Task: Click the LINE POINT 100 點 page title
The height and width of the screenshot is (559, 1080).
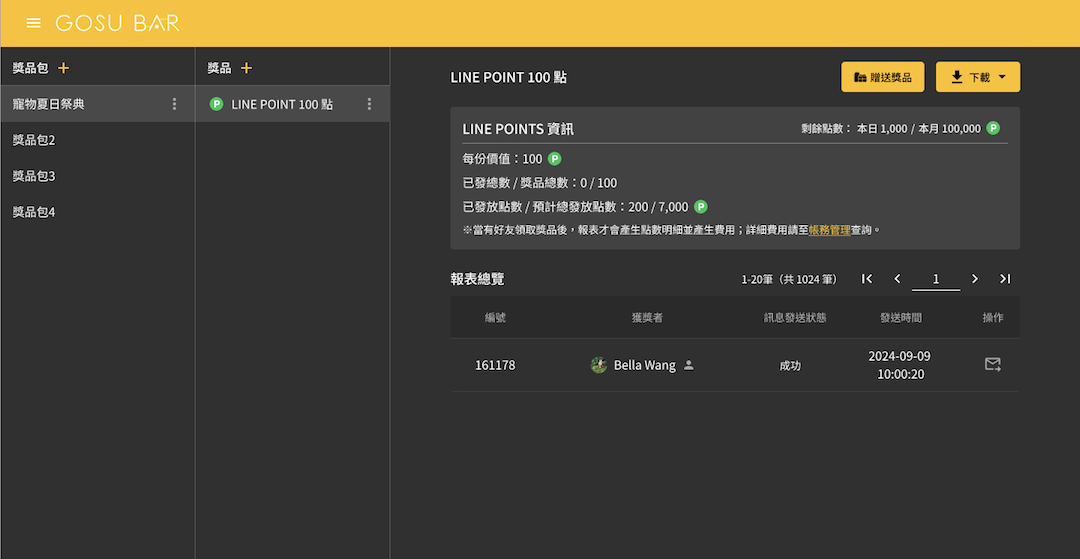Action: coord(508,77)
